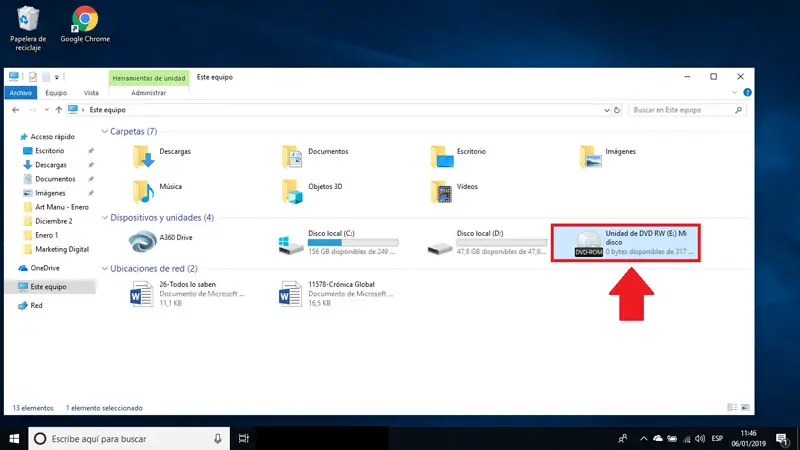The image size is (800, 450).
Task: Select Disco local (C:) drive
Action: (x=337, y=242)
